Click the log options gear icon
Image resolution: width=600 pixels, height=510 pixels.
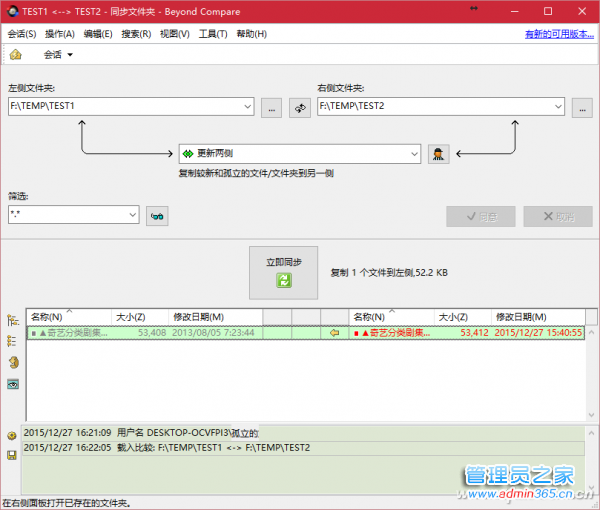pos(12,435)
